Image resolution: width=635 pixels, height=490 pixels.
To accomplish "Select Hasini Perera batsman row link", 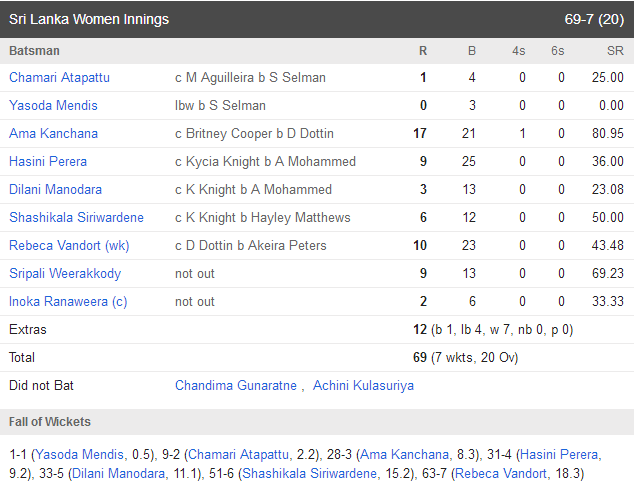I will pyautogui.click(x=48, y=161).
